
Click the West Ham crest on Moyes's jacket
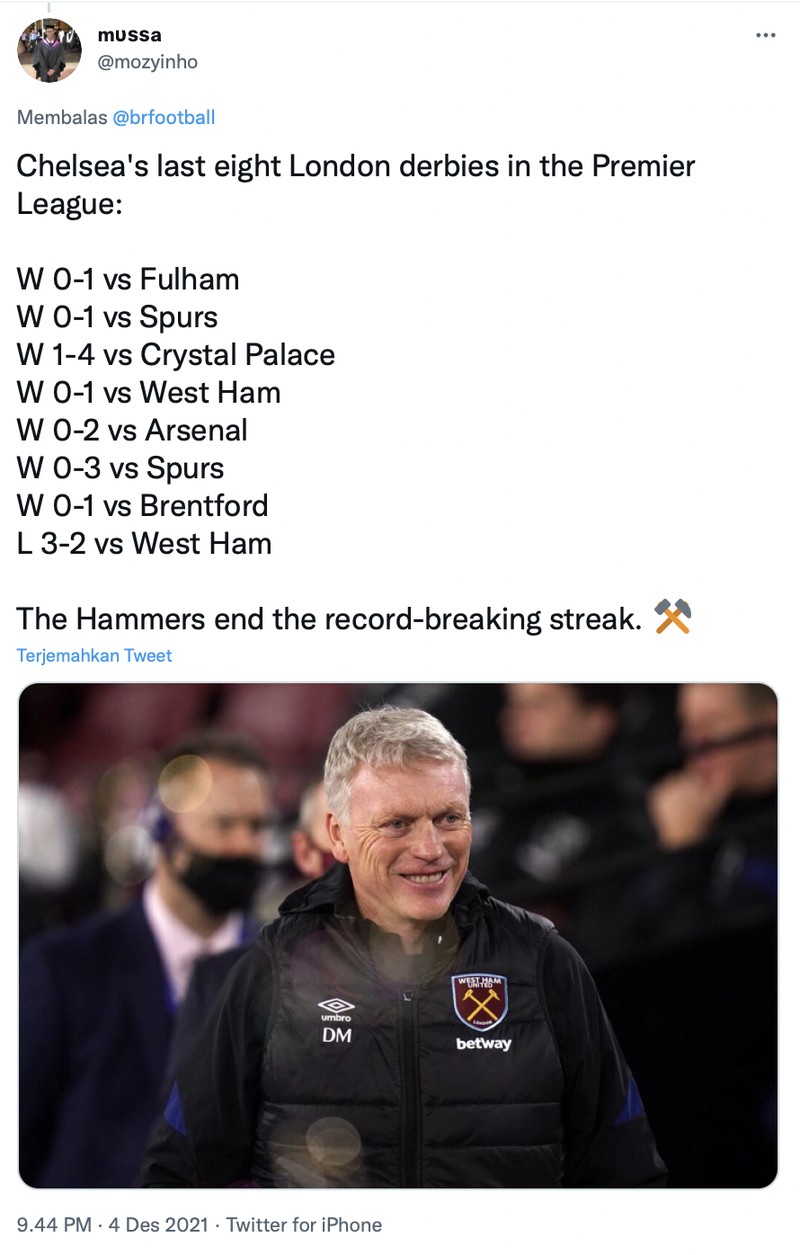pyautogui.click(x=481, y=999)
